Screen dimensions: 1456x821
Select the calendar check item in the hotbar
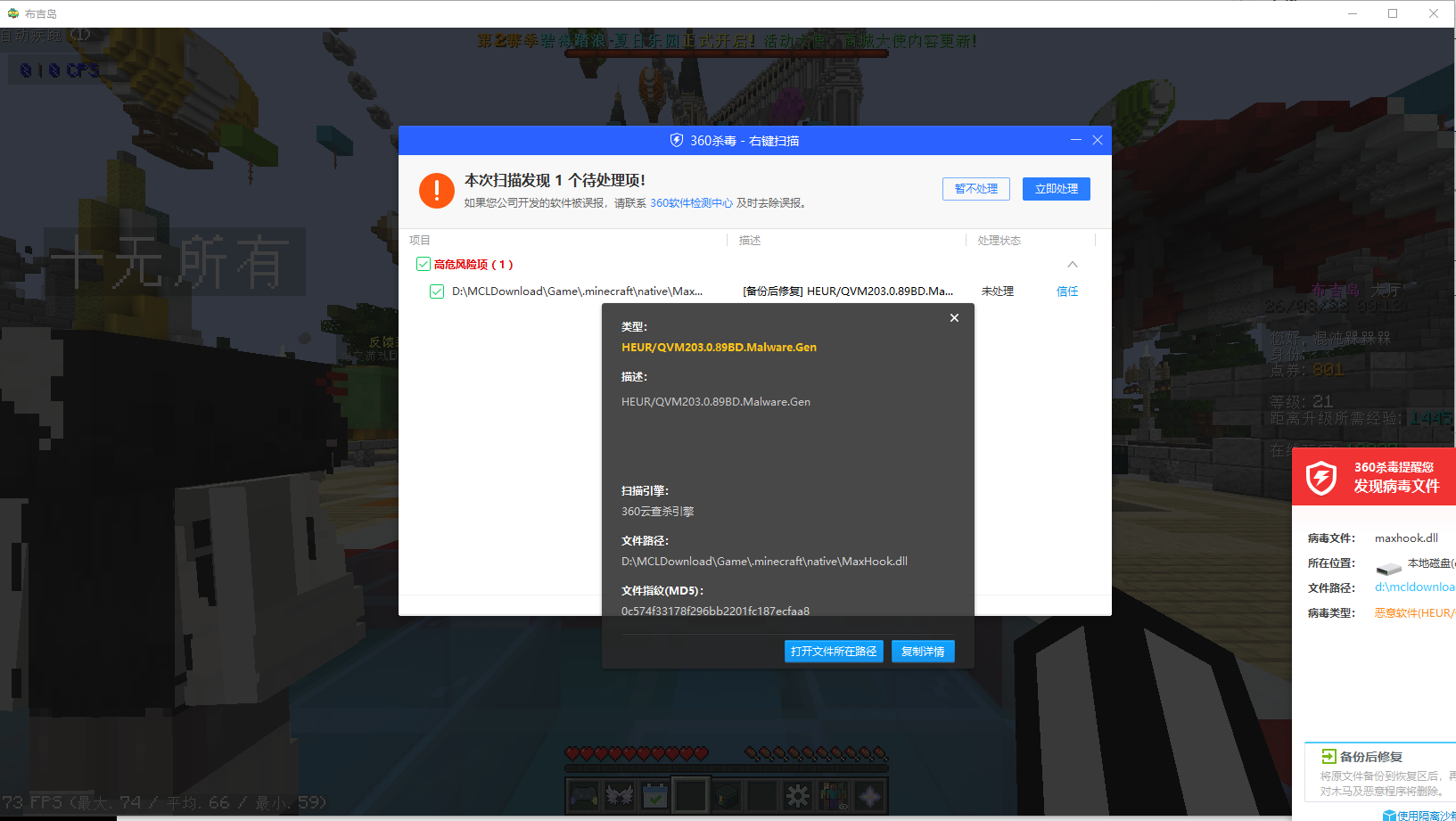pyautogui.click(x=655, y=795)
